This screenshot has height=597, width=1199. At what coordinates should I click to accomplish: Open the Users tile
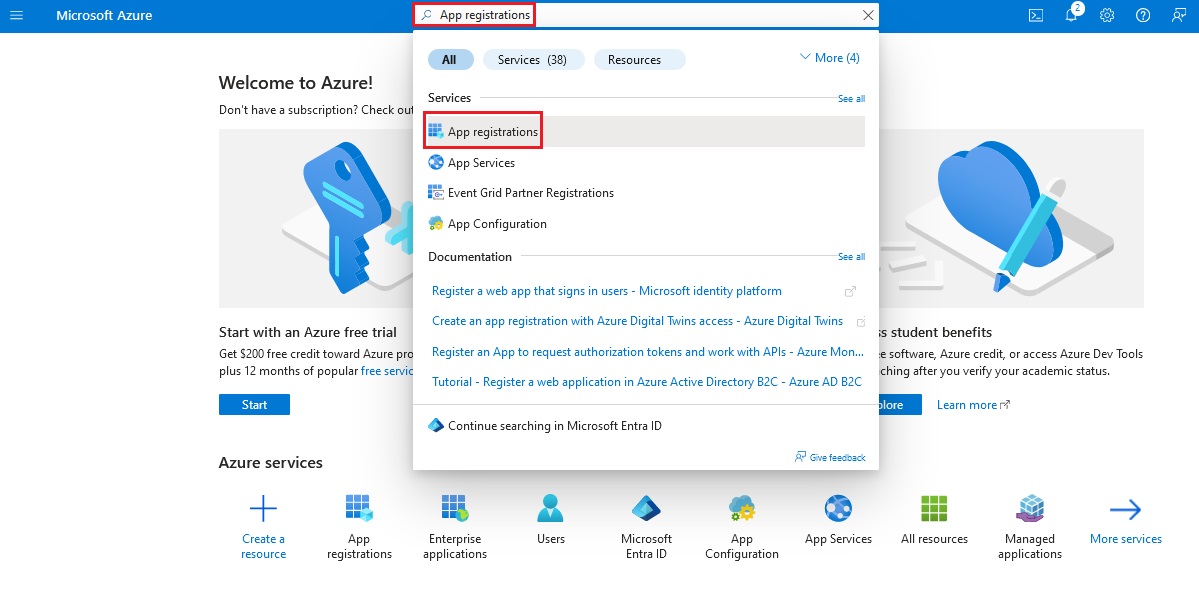[x=551, y=520]
